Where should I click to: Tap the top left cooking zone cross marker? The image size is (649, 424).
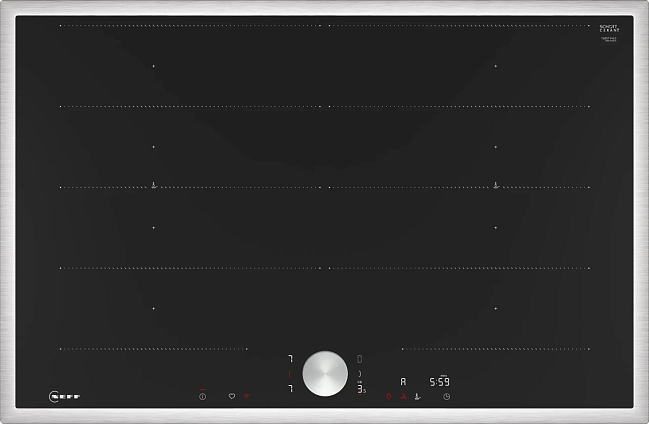click(154, 66)
